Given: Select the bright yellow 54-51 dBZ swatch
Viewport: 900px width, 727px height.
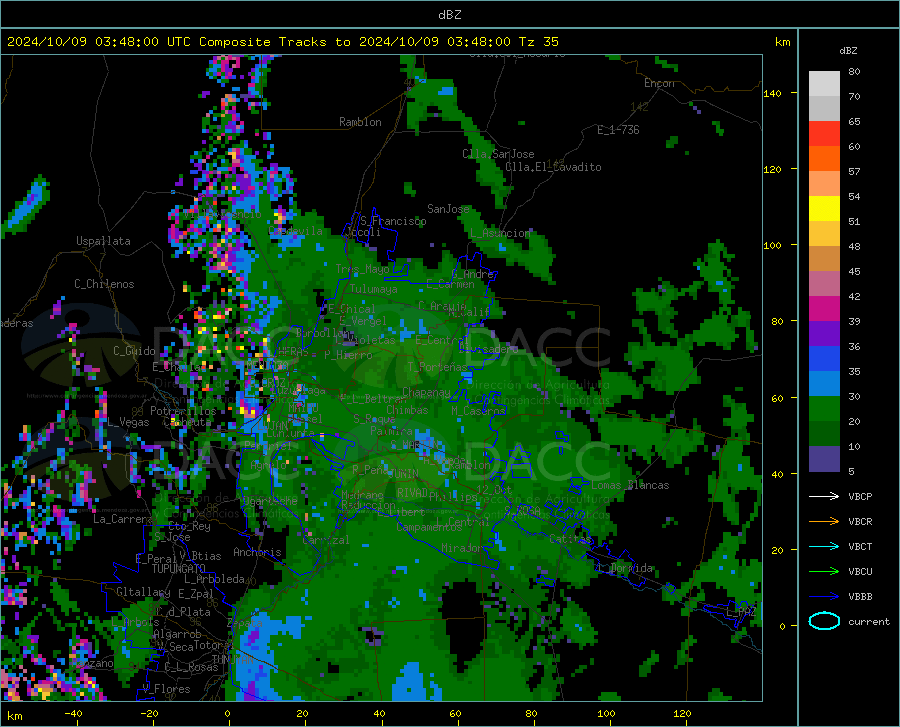Looking at the screenshot, I should pos(824,209).
